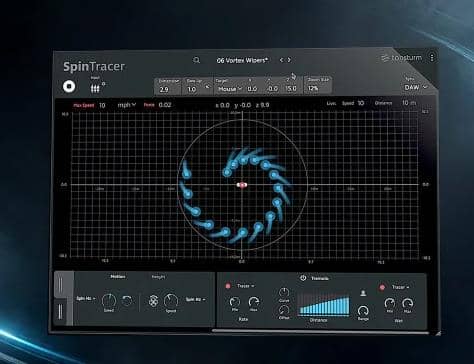Go to the next preset arrow
This screenshot has width=474, height=364.
[289, 60]
